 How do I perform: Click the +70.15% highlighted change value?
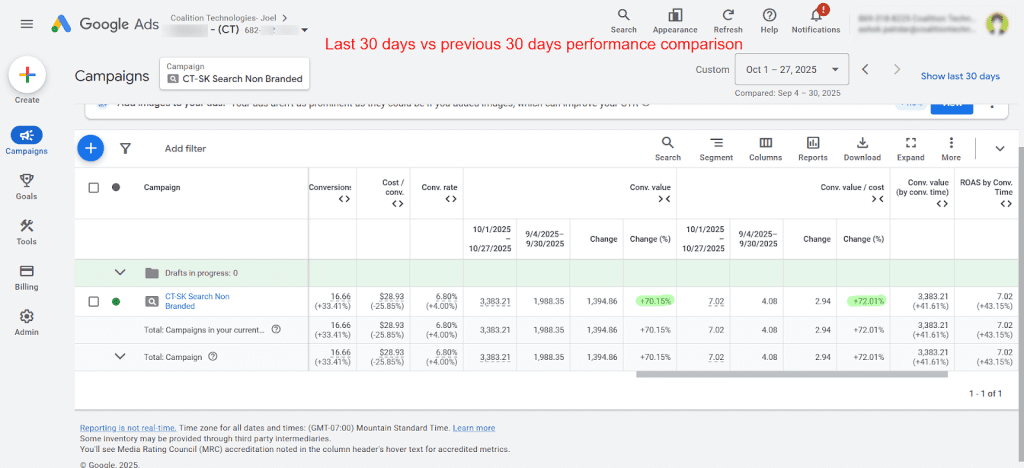pos(654,301)
